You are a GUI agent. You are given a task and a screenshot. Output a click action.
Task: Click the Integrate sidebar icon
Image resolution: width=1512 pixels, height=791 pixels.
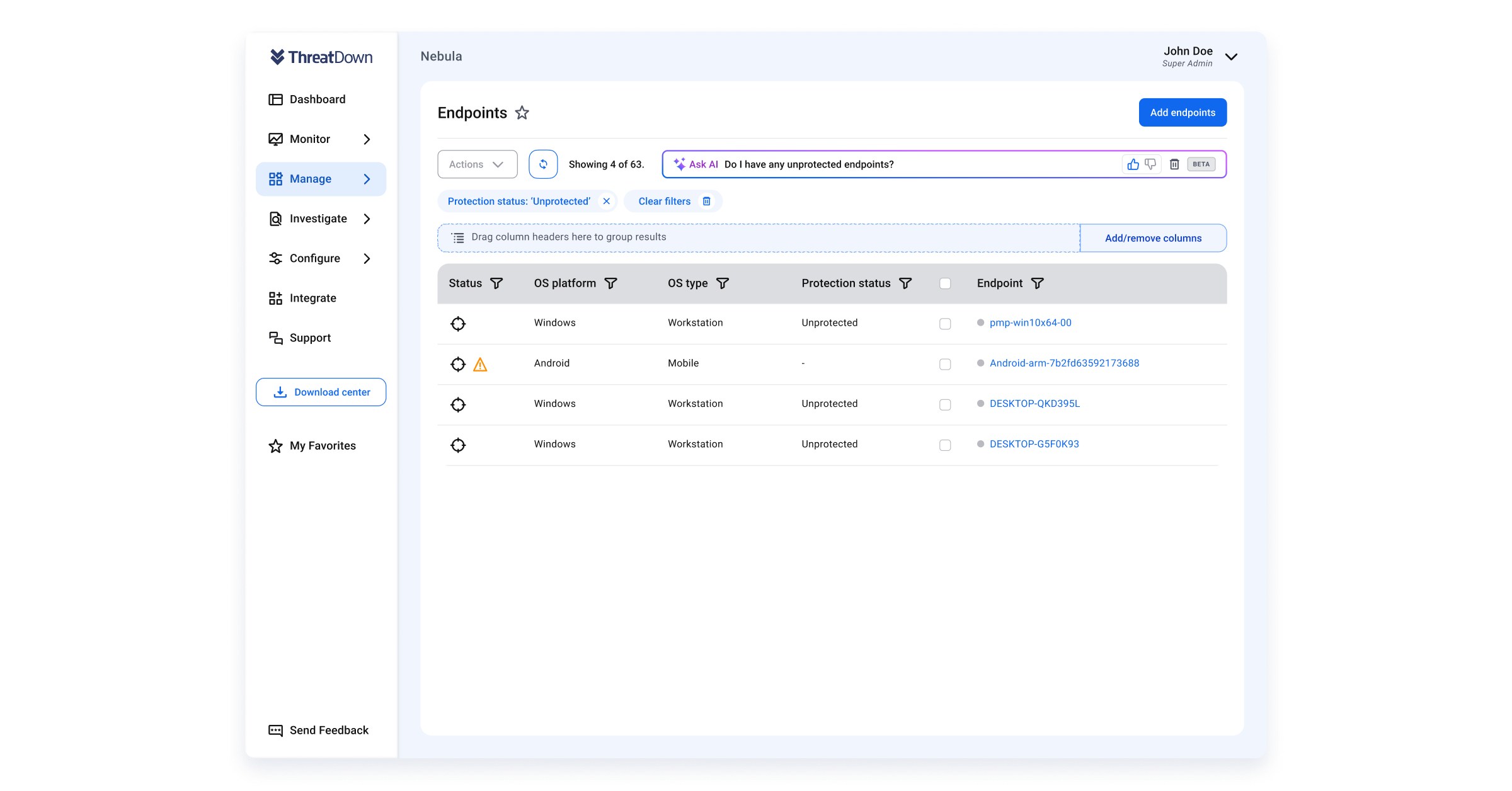pos(275,299)
